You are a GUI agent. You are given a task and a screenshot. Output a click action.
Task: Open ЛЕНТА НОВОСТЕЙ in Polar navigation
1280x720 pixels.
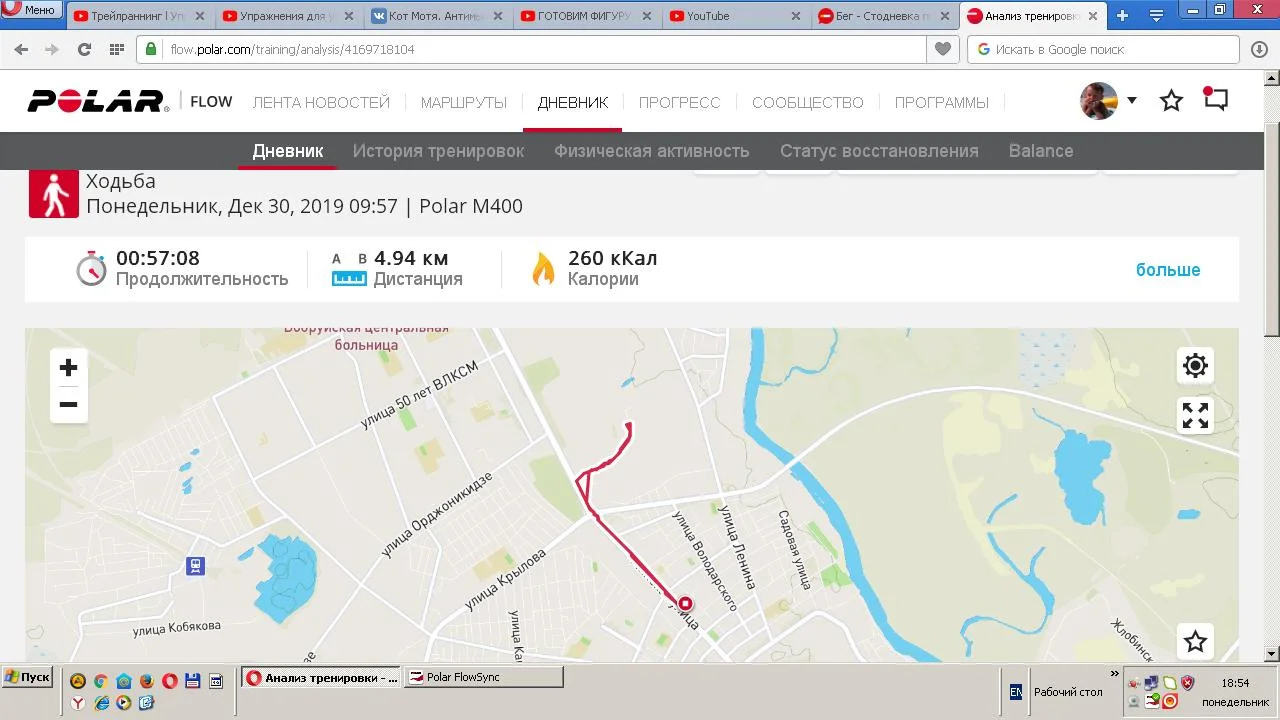[x=321, y=102]
